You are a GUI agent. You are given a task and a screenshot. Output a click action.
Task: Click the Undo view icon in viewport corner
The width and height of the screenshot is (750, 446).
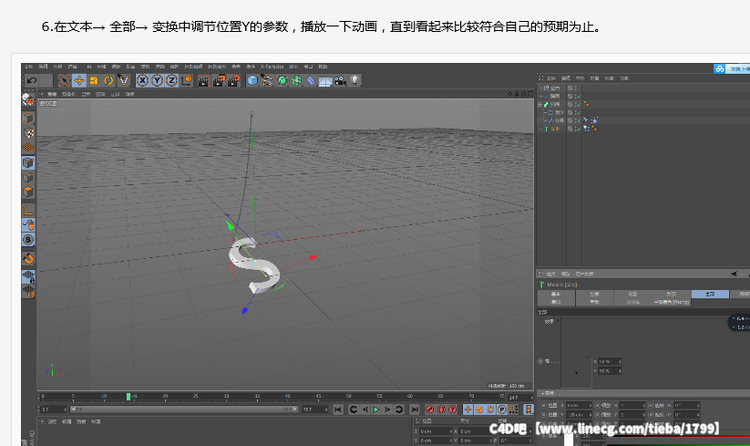tap(523, 94)
